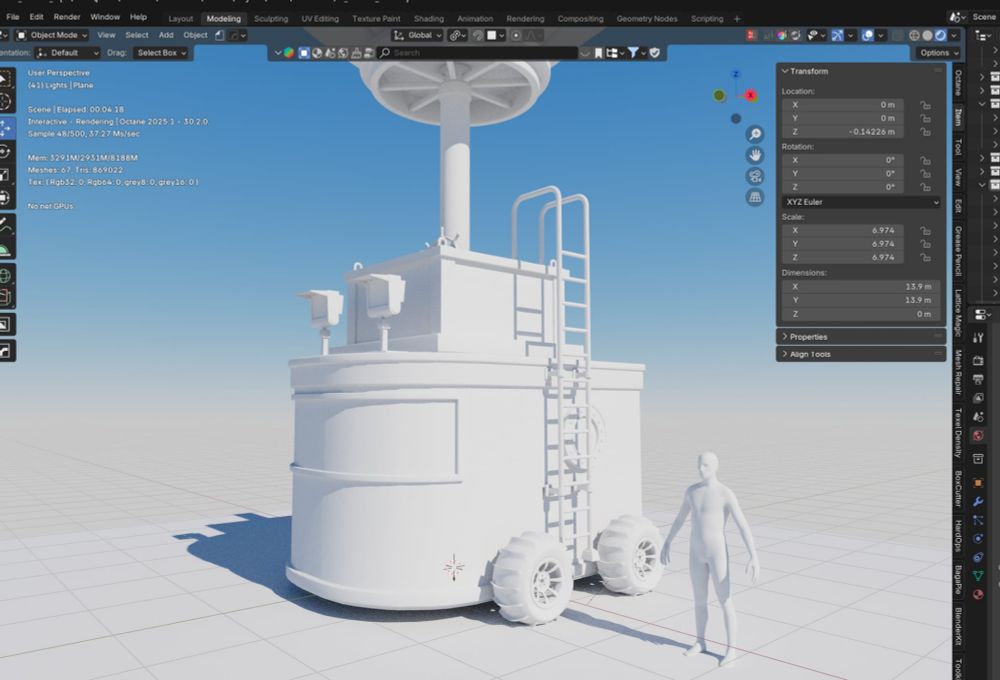Add a new workspace with plus button
The image size is (1000, 680).
737,18
